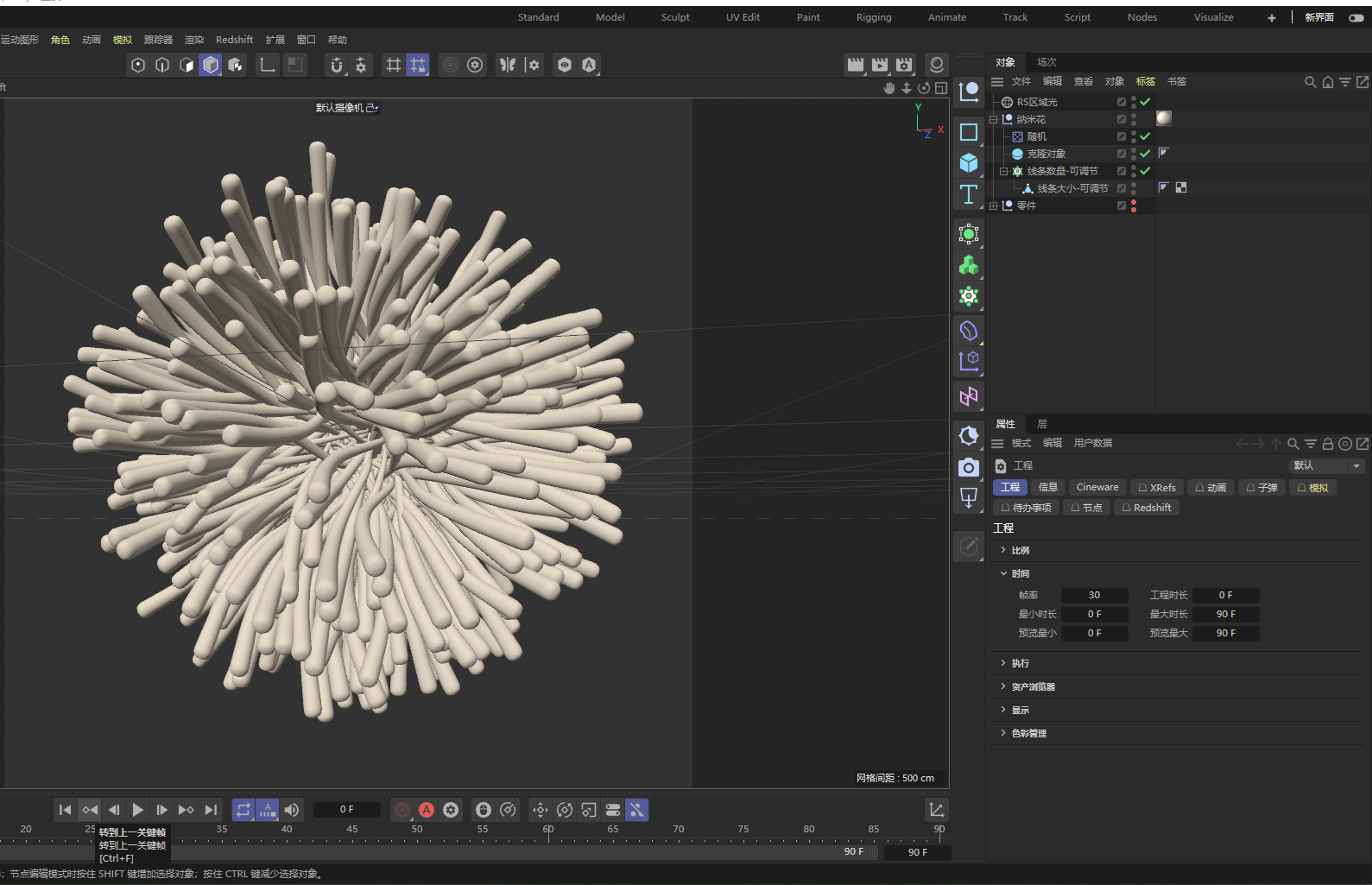
Task: Toggle the 新界面 switch
Action: coord(1356,17)
